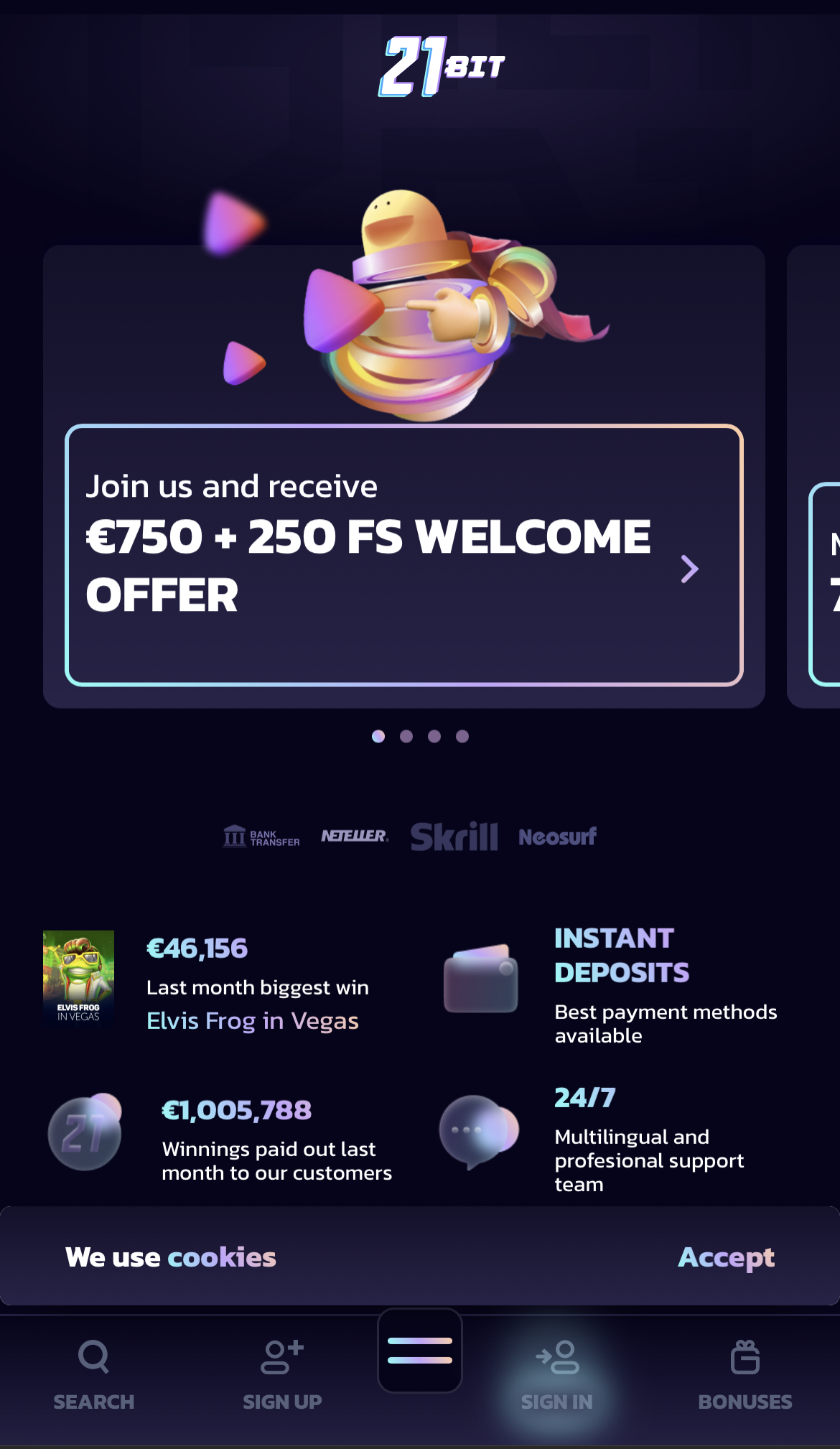Select the fourth carousel dot
Viewport: 840px width, 1449px height.
pos(462,736)
